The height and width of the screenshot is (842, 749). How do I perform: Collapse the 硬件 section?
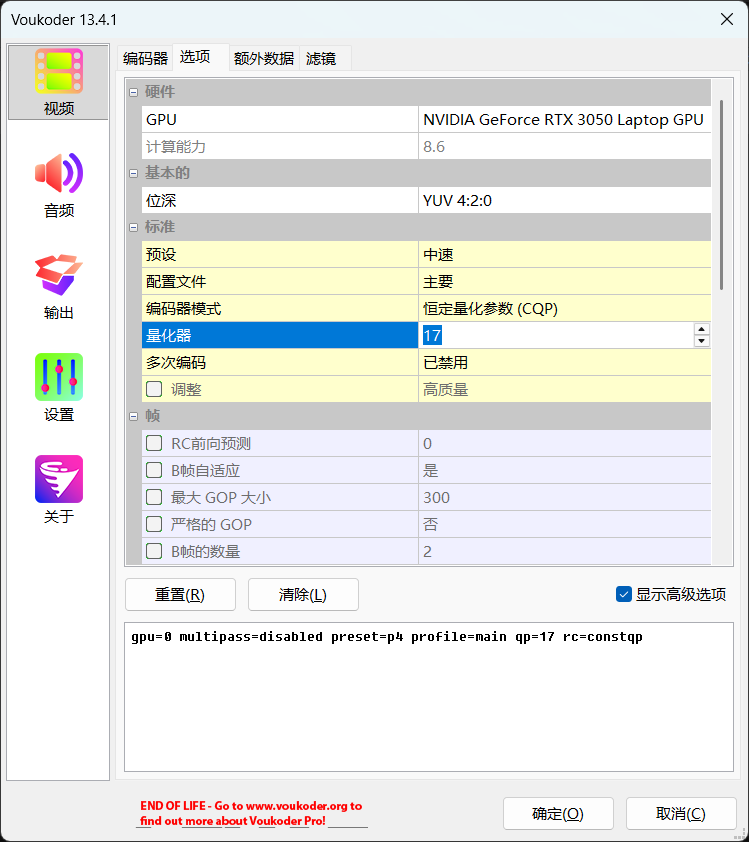[x=134, y=92]
